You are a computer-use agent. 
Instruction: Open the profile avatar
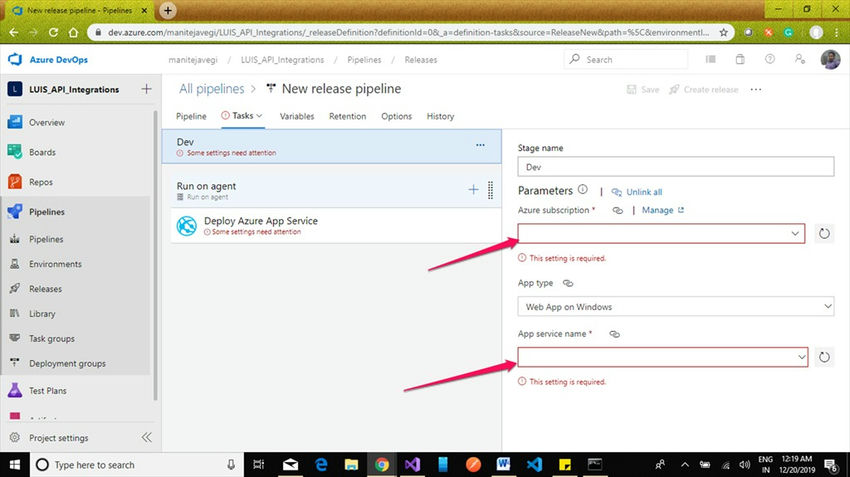[x=830, y=60]
